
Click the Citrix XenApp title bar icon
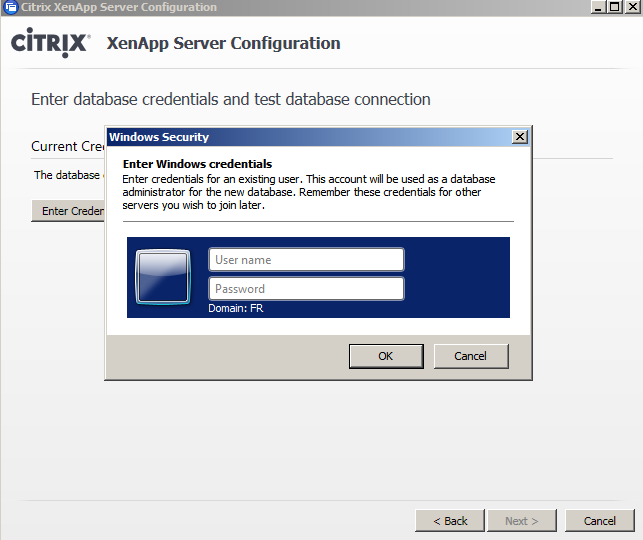(11, 7)
